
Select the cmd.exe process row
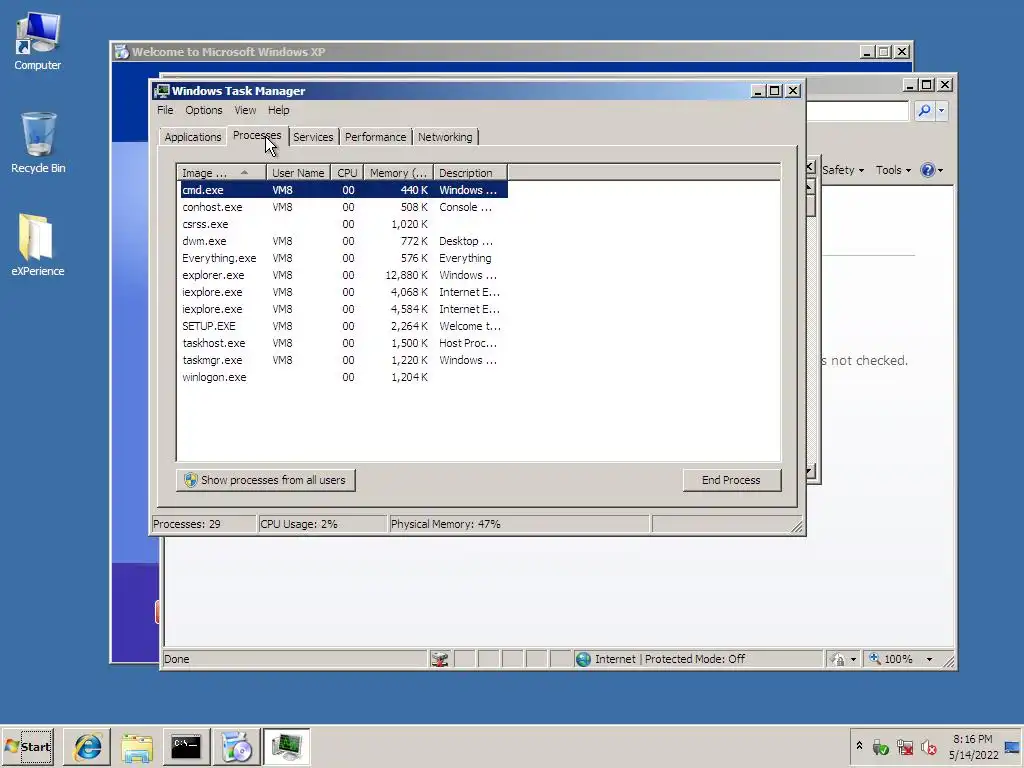344,190
